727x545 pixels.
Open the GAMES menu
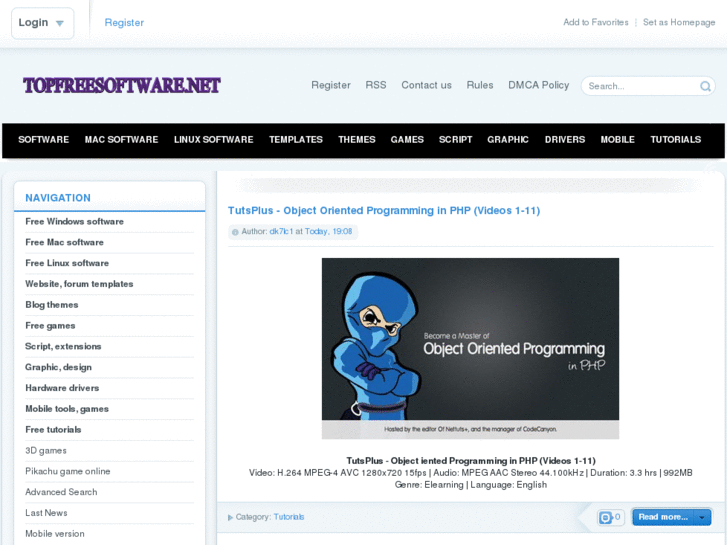click(x=407, y=140)
